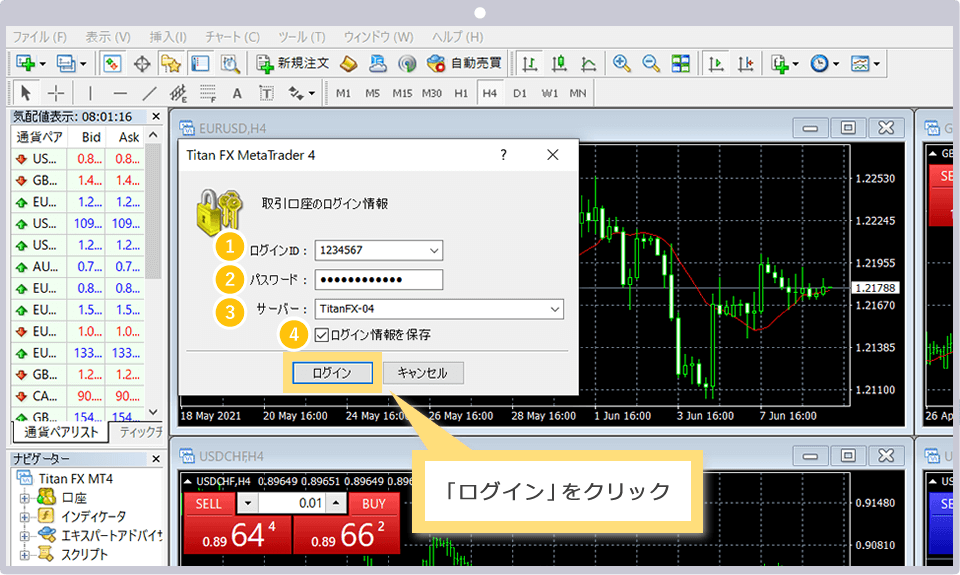This screenshot has height=575, width=960.
Task: Select the cursor arrow tool
Action: tap(26, 93)
